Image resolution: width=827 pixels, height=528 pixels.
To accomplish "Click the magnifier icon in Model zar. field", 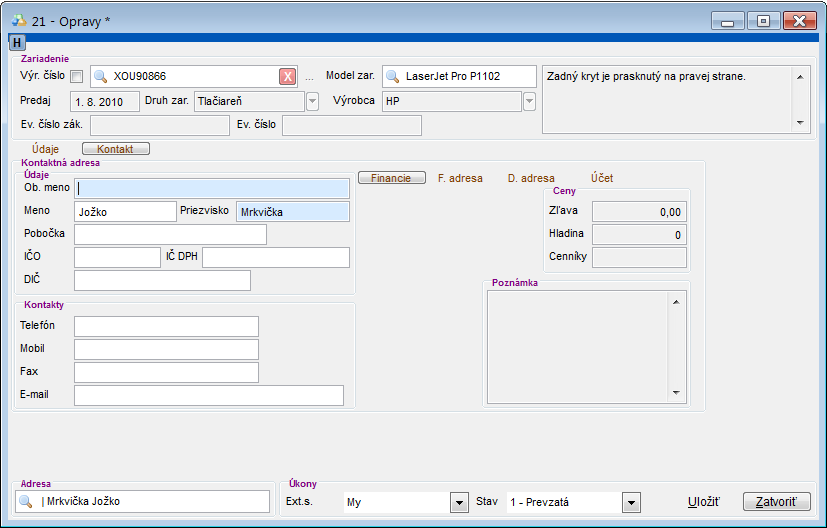I will [393, 77].
